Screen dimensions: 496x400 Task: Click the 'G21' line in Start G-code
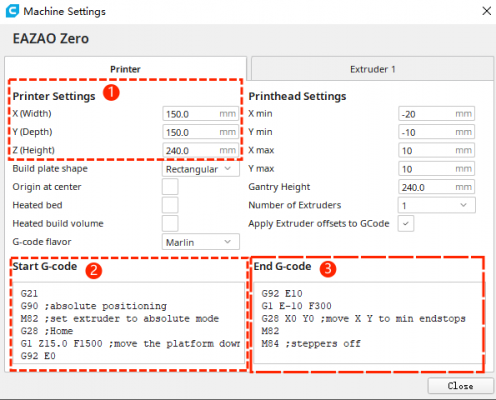click(x=29, y=294)
